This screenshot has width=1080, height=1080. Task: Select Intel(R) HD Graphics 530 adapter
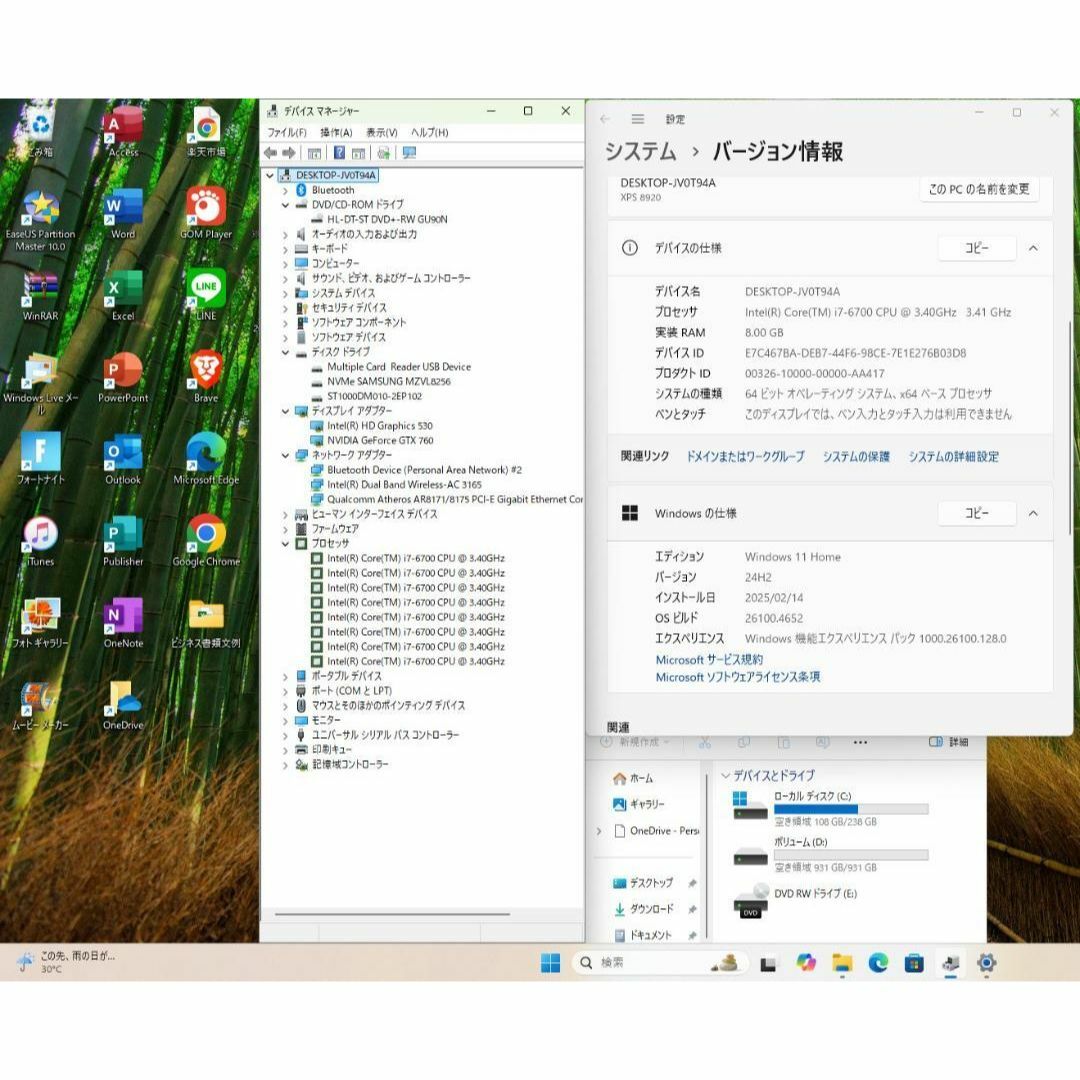[380, 426]
